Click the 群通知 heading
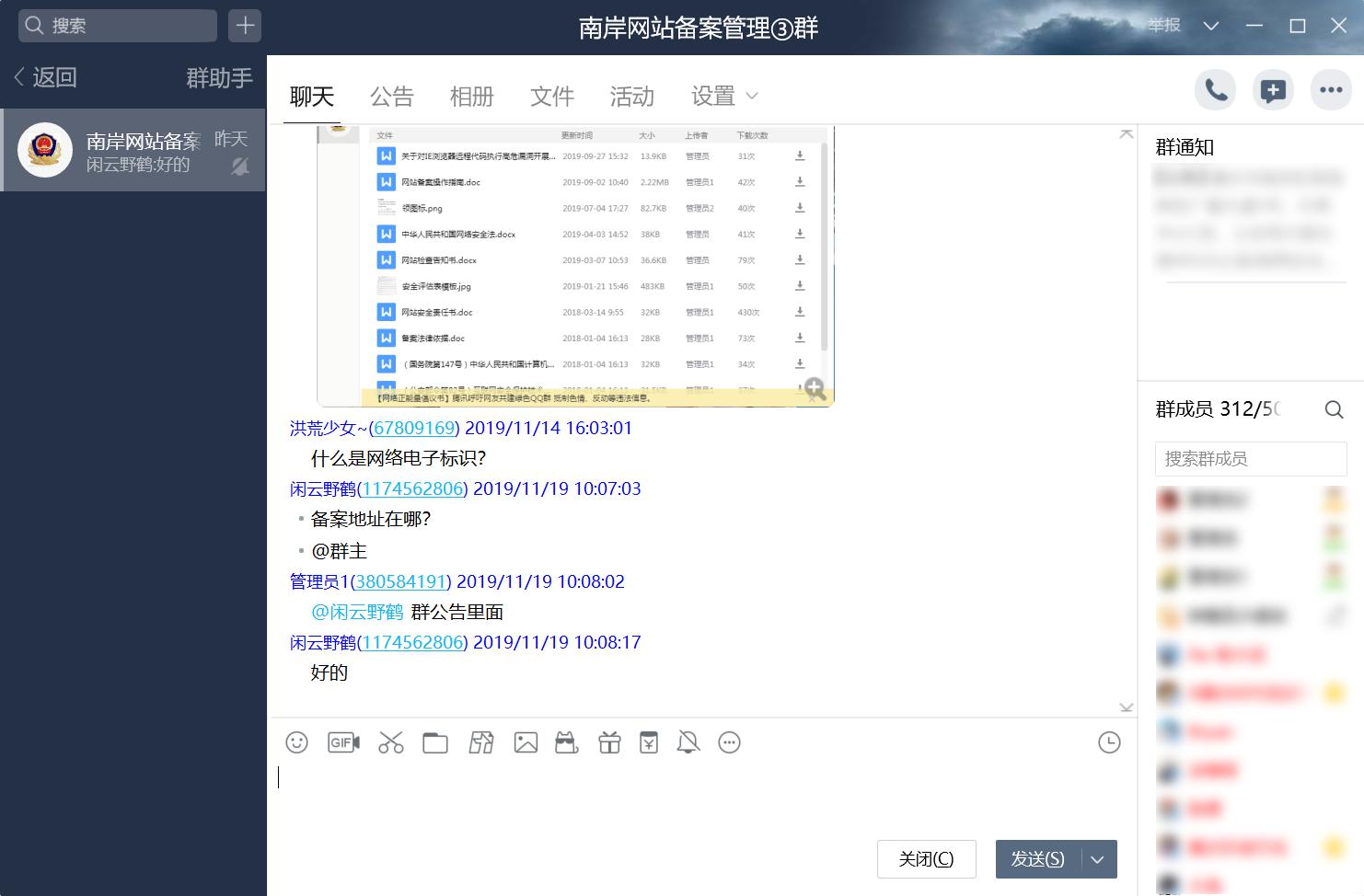Viewport: 1364px width, 896px height. click(x=1185, y=147)
